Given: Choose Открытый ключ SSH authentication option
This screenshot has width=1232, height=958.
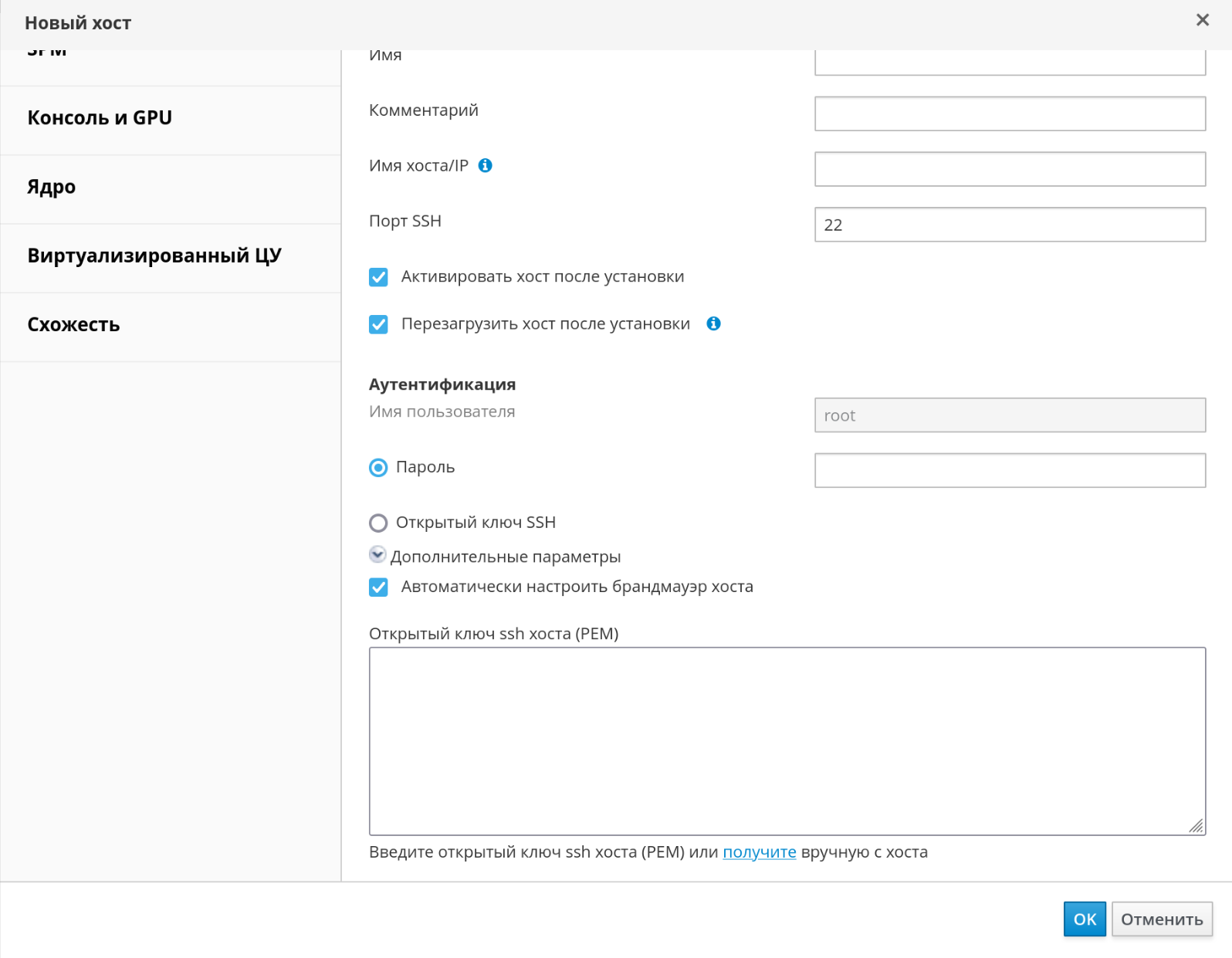Looking at the screenshot, I should tap(378, 523).
